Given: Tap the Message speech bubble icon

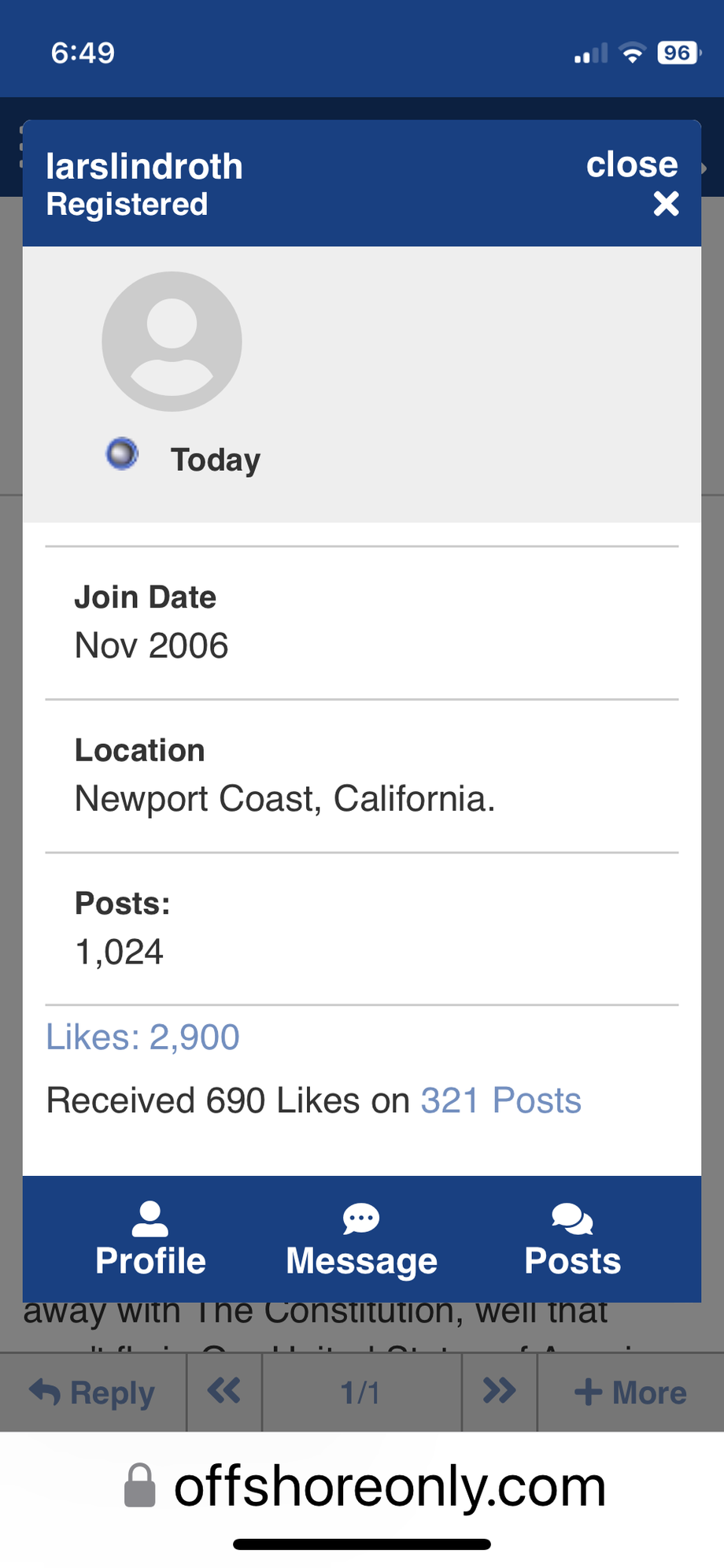Looking at the screenshot, I should (x=361, y=1219).
